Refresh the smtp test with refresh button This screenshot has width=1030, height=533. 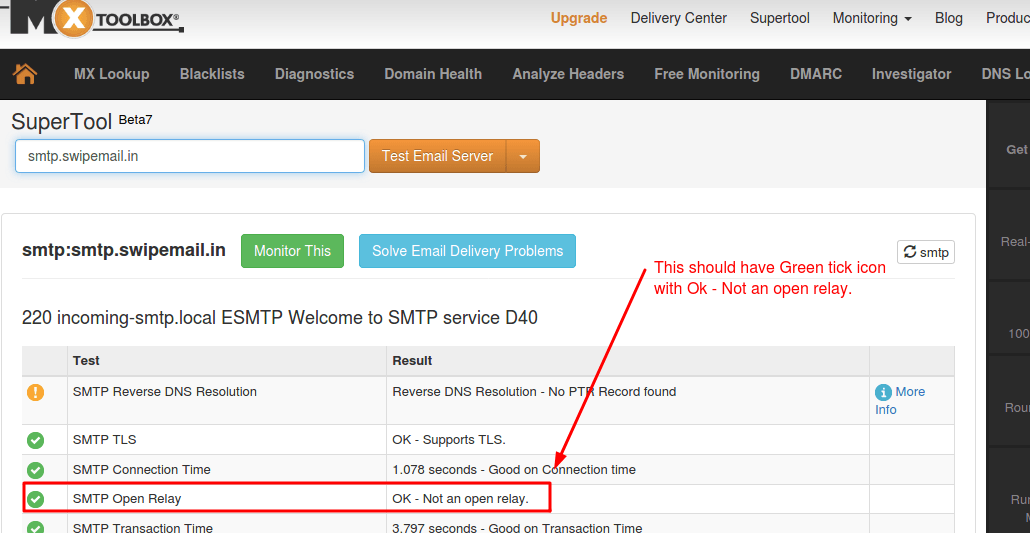click(x=926, y=252)
